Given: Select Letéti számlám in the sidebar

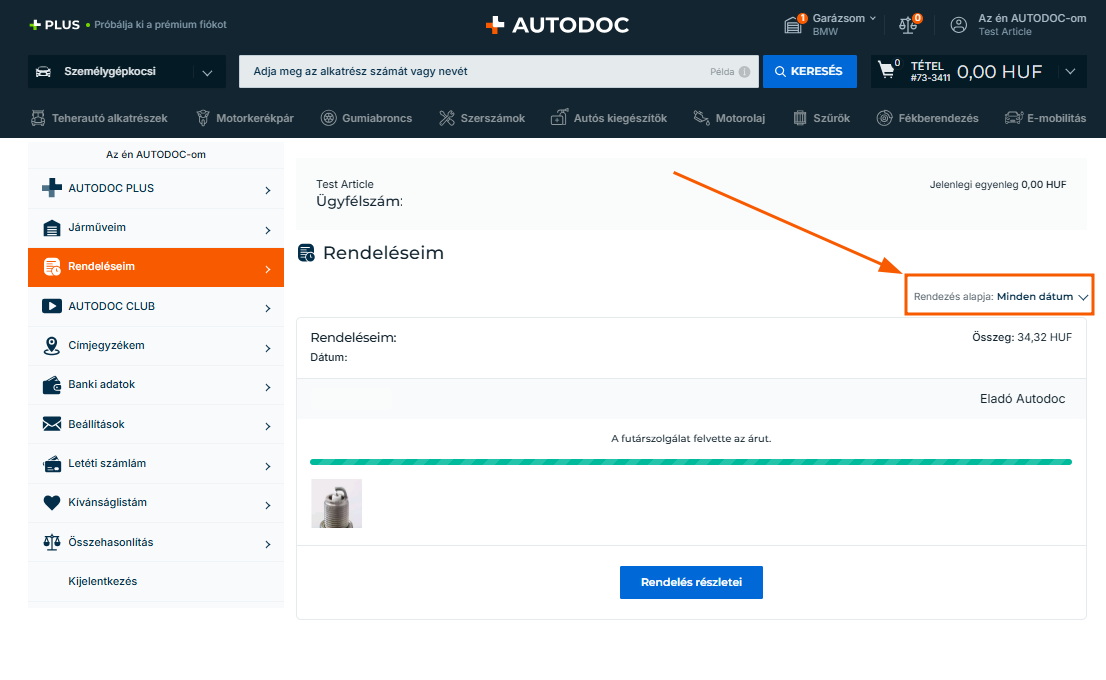Looking at the screenshot, I should [x=156, y=463].
